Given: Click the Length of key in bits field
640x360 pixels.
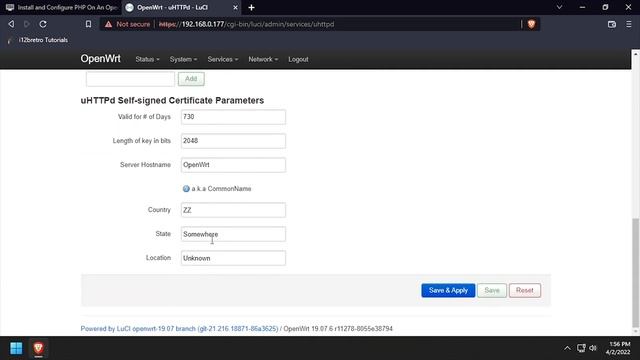Looking at the screenshot, I should pos(233,141).
